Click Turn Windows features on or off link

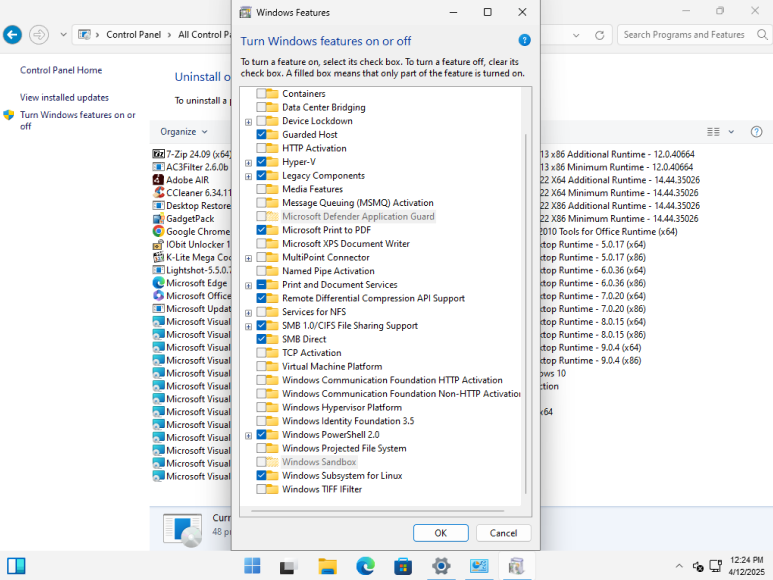(x=77, y=120)
